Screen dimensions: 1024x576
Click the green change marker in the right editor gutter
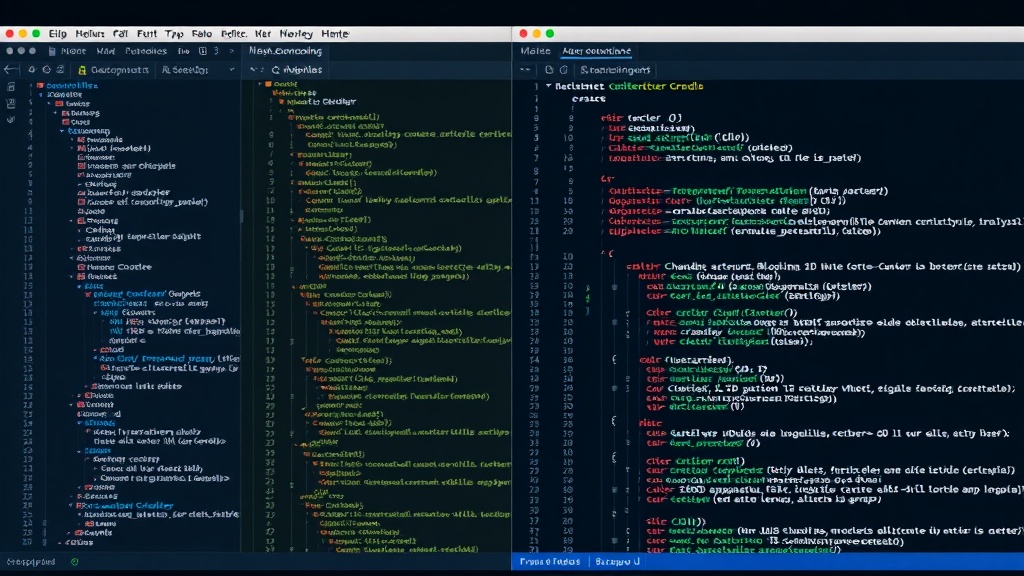click(x=587, y=298)
